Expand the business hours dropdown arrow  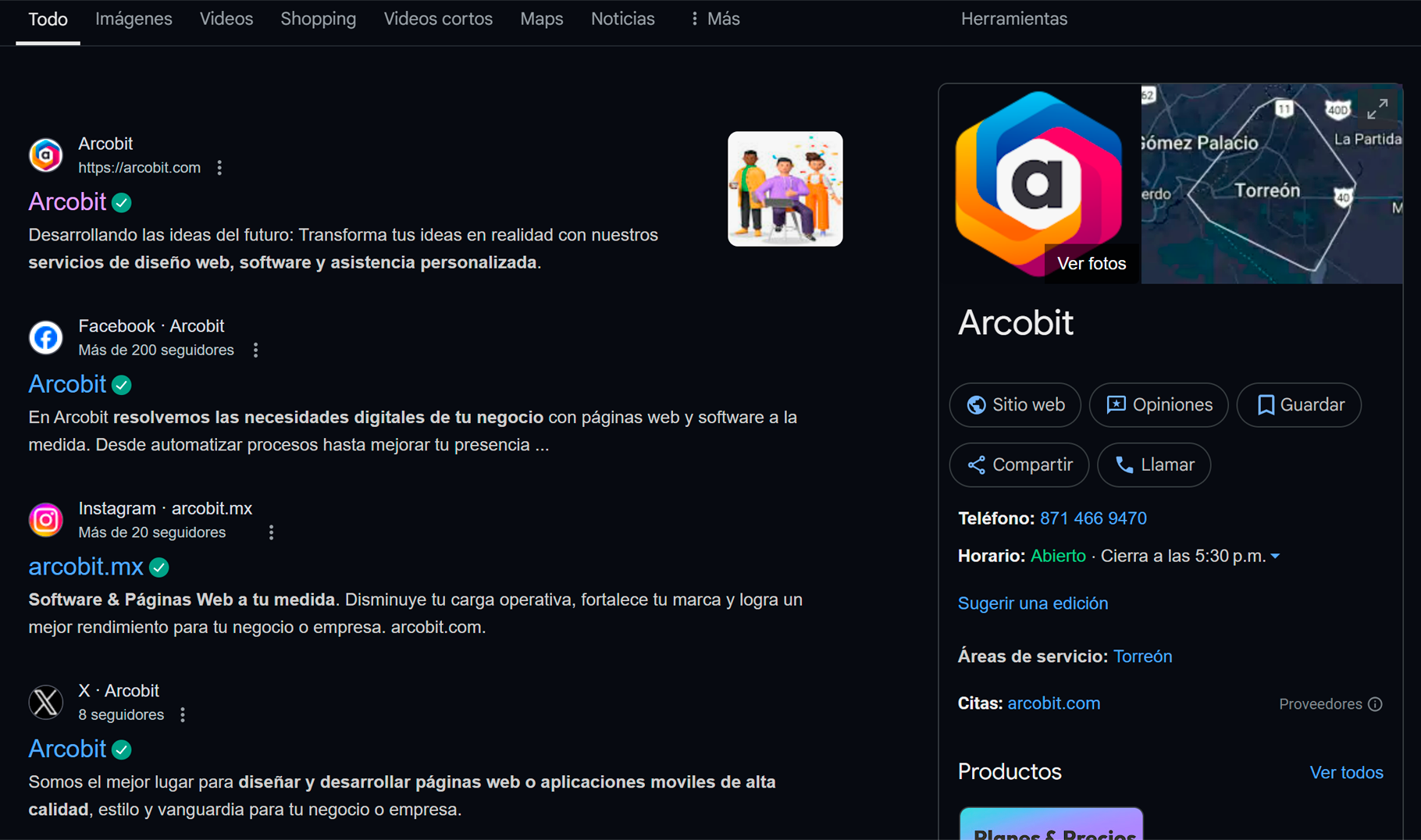(x=1275, y=557)
